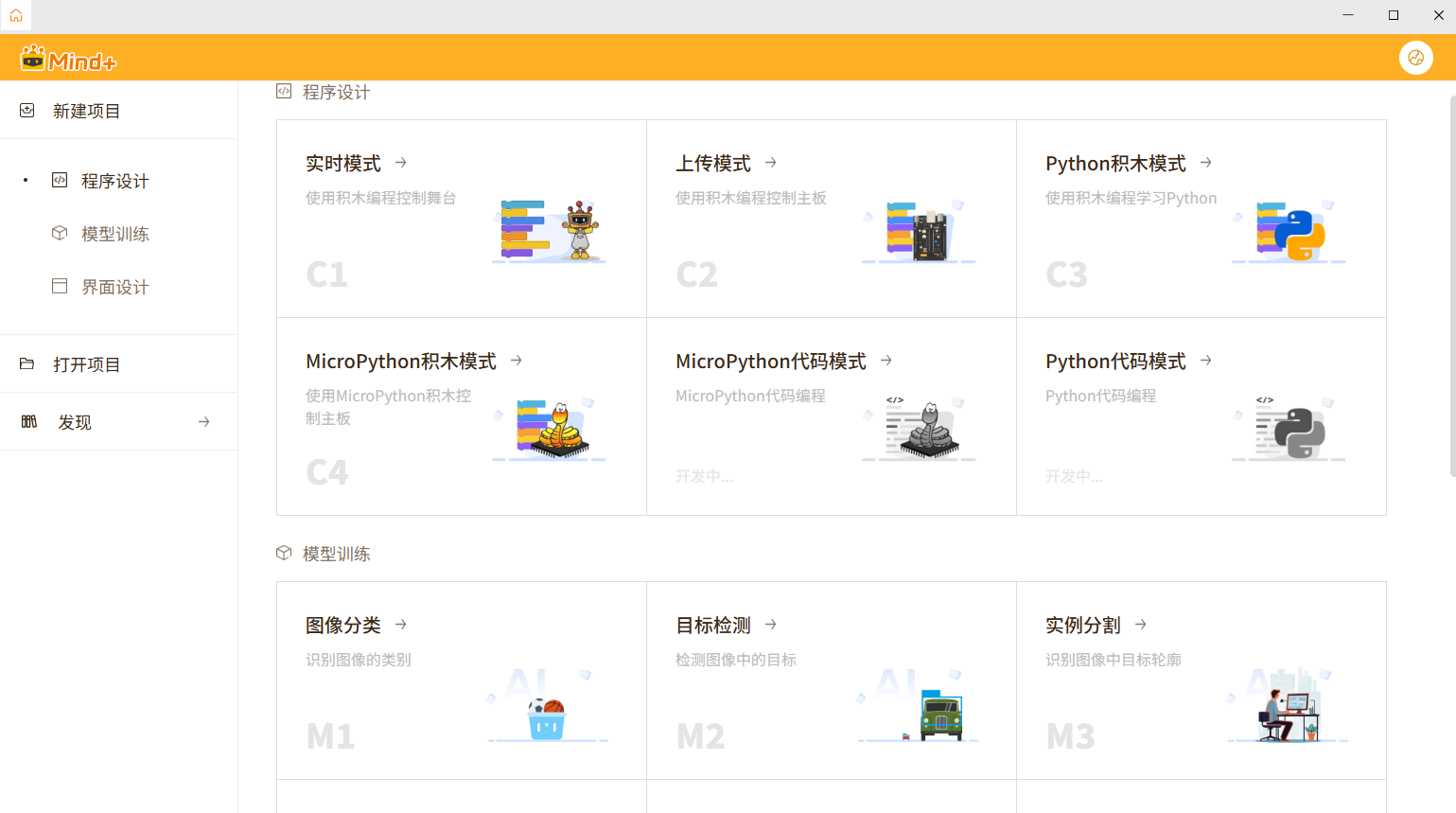The width and height of the screenshot is (1456, 813).
Task: Open 实时模式 via its arrow
Action: point(400,162)
